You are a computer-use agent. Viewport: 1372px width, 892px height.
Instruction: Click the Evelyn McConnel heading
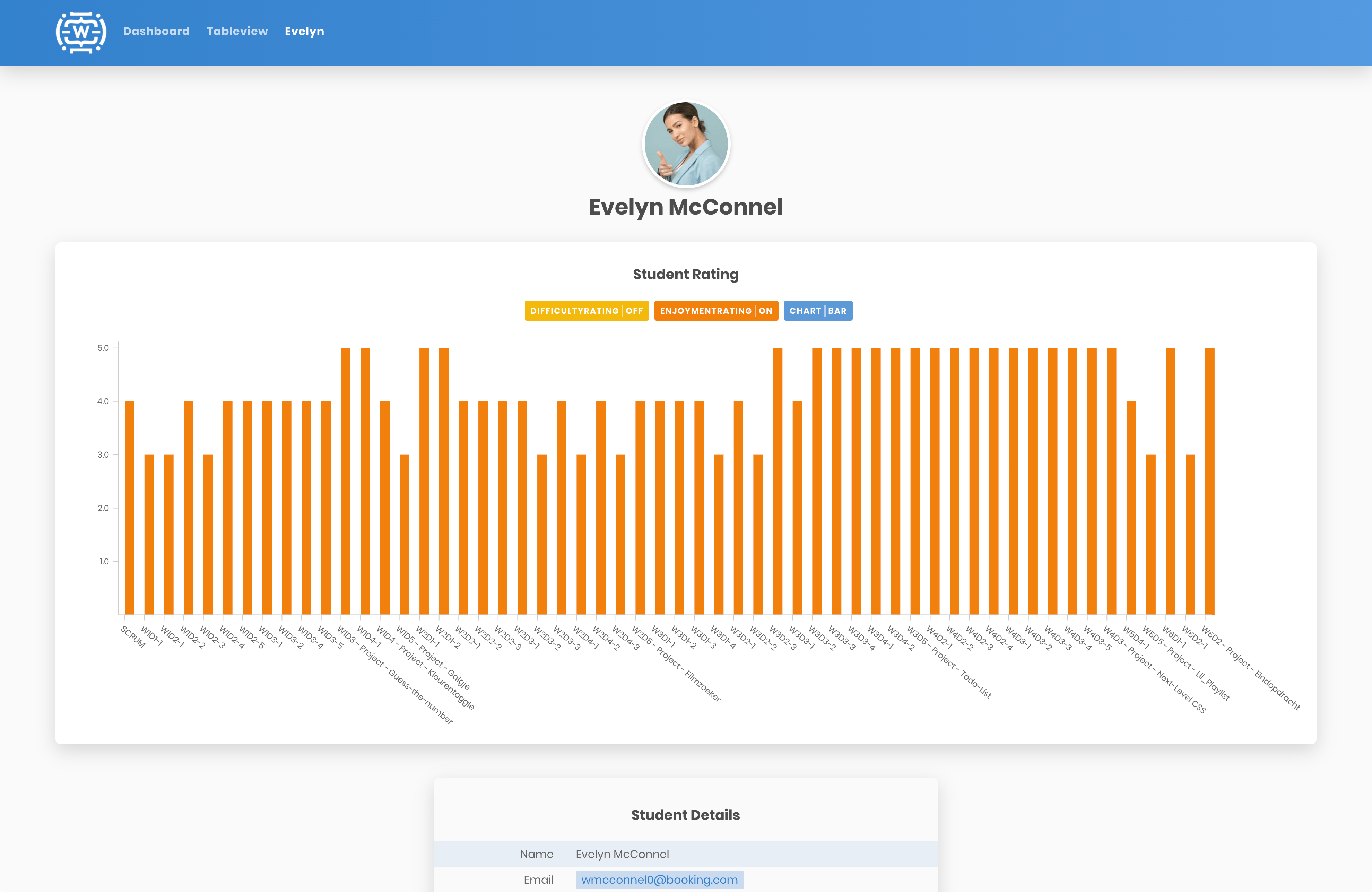[x=685, y=207]
